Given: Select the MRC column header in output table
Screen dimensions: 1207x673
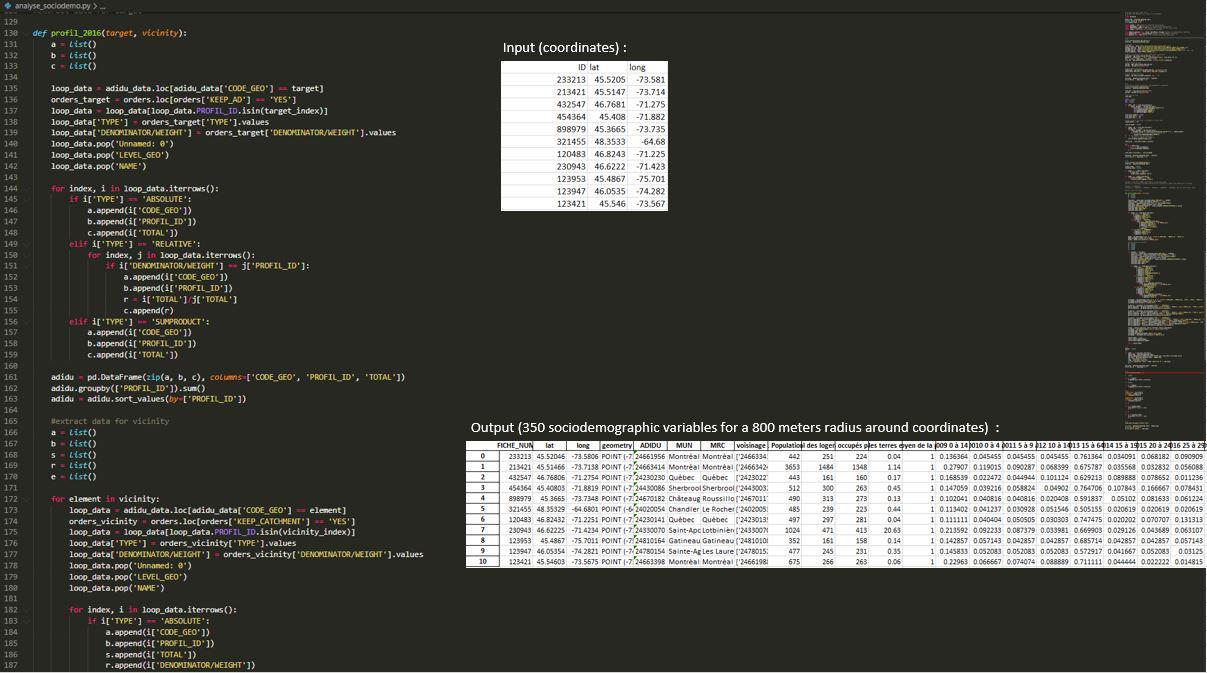Looking at the screenshot, I should coord(716,445).
